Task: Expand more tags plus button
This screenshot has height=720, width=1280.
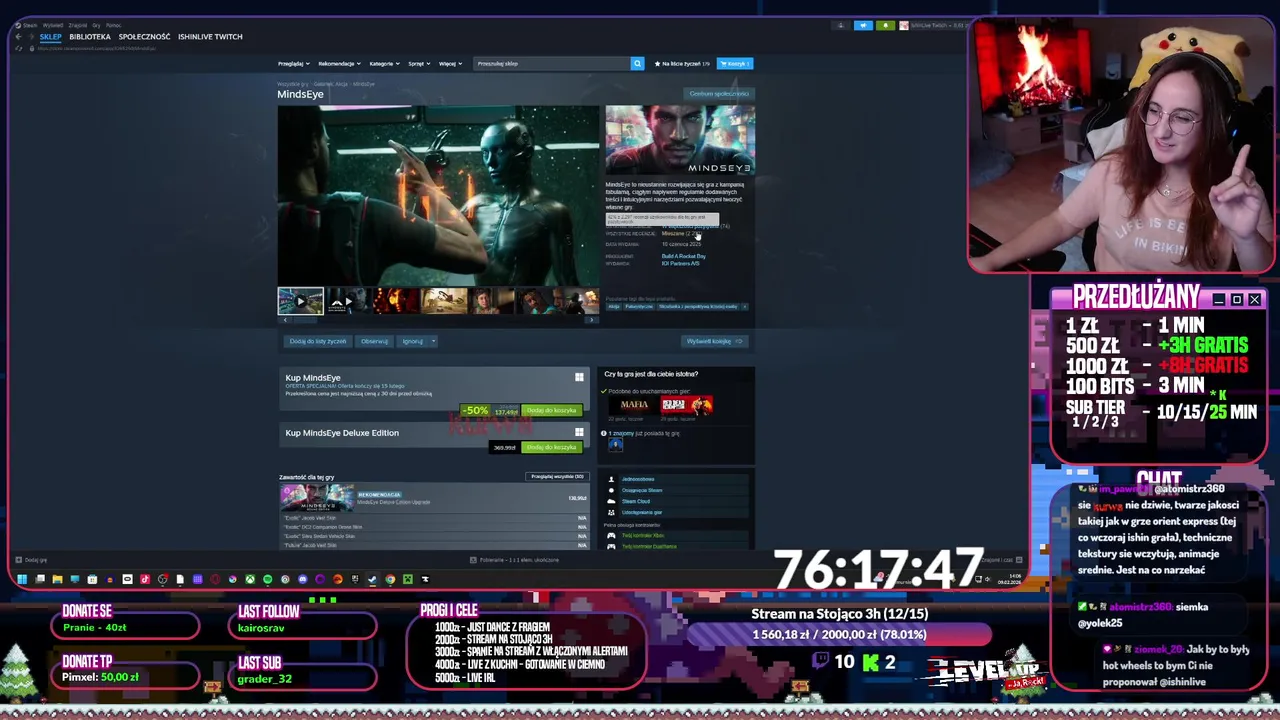Action: click(745, 306)
